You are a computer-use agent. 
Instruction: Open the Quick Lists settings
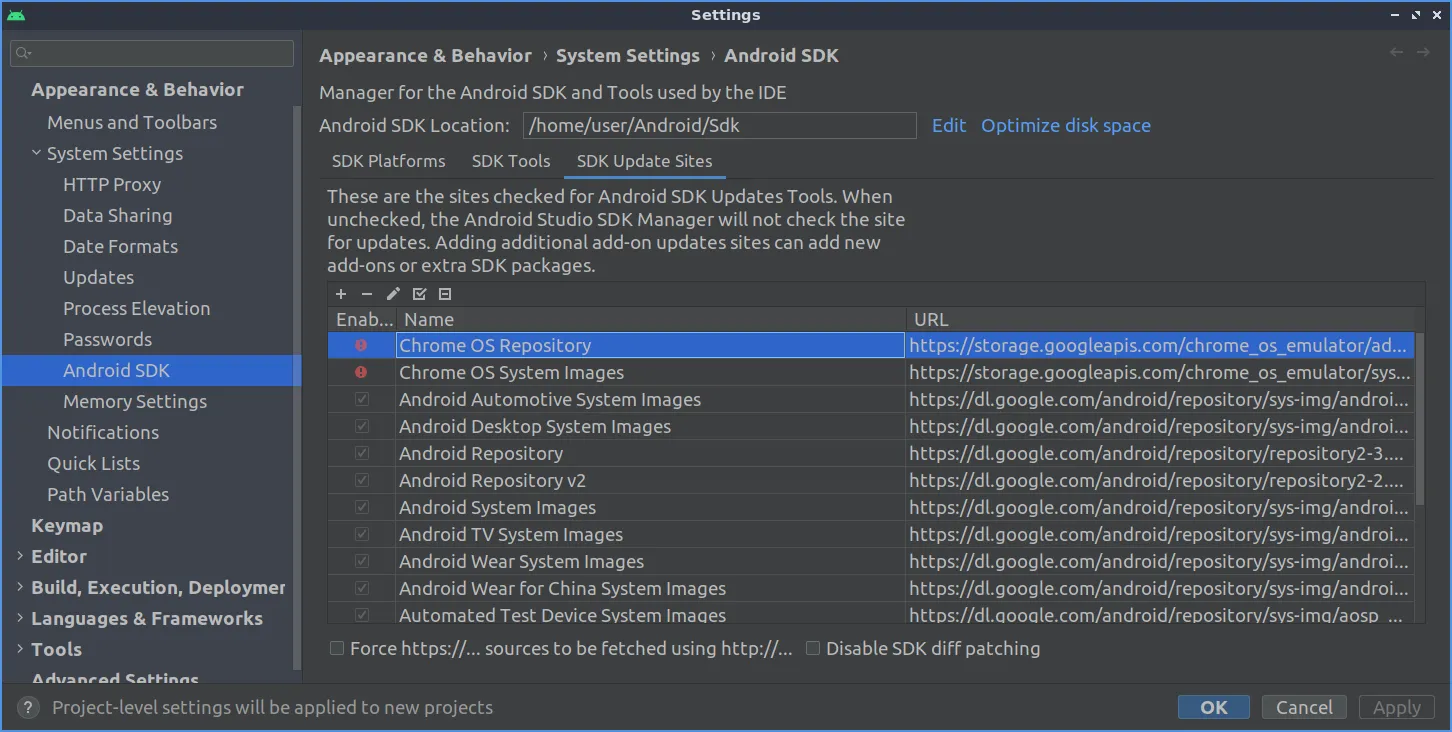coord(94,463)
